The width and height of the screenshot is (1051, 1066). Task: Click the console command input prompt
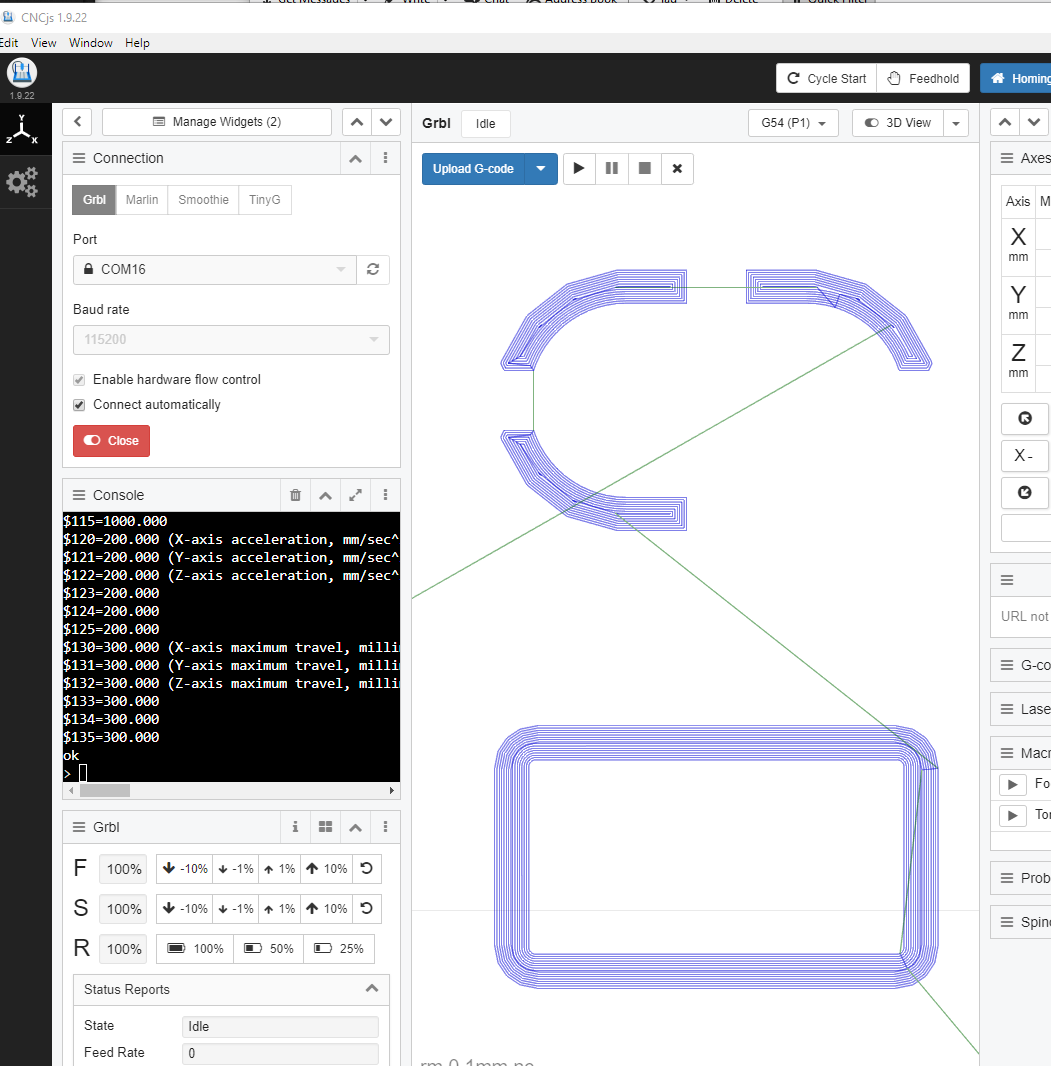point(83,773)
